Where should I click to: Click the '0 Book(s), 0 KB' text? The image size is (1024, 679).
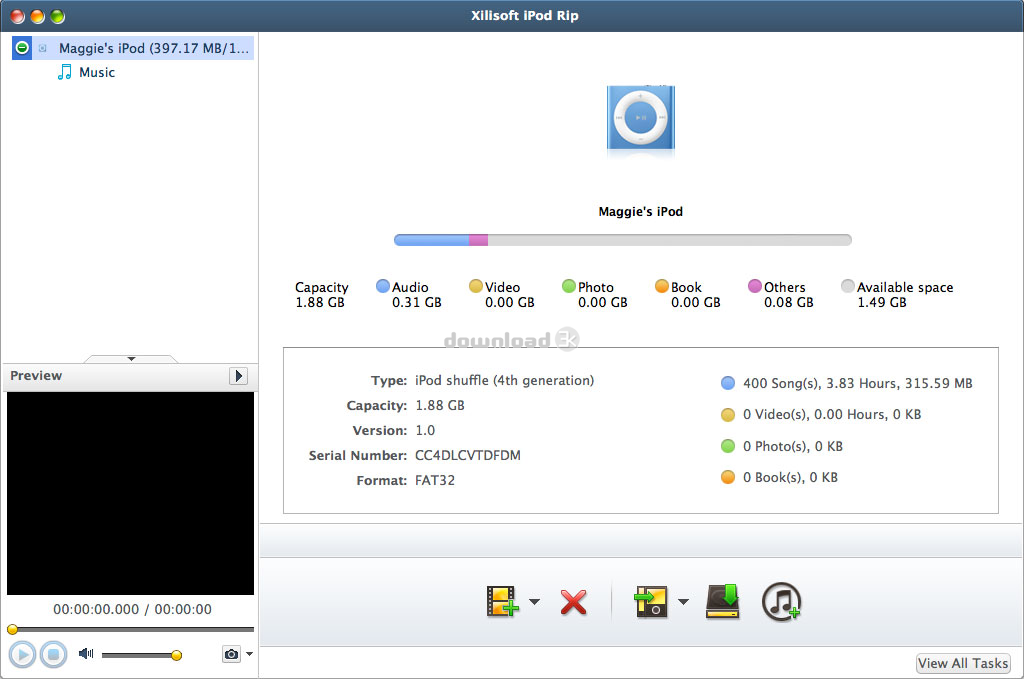[x=790, y=477]
